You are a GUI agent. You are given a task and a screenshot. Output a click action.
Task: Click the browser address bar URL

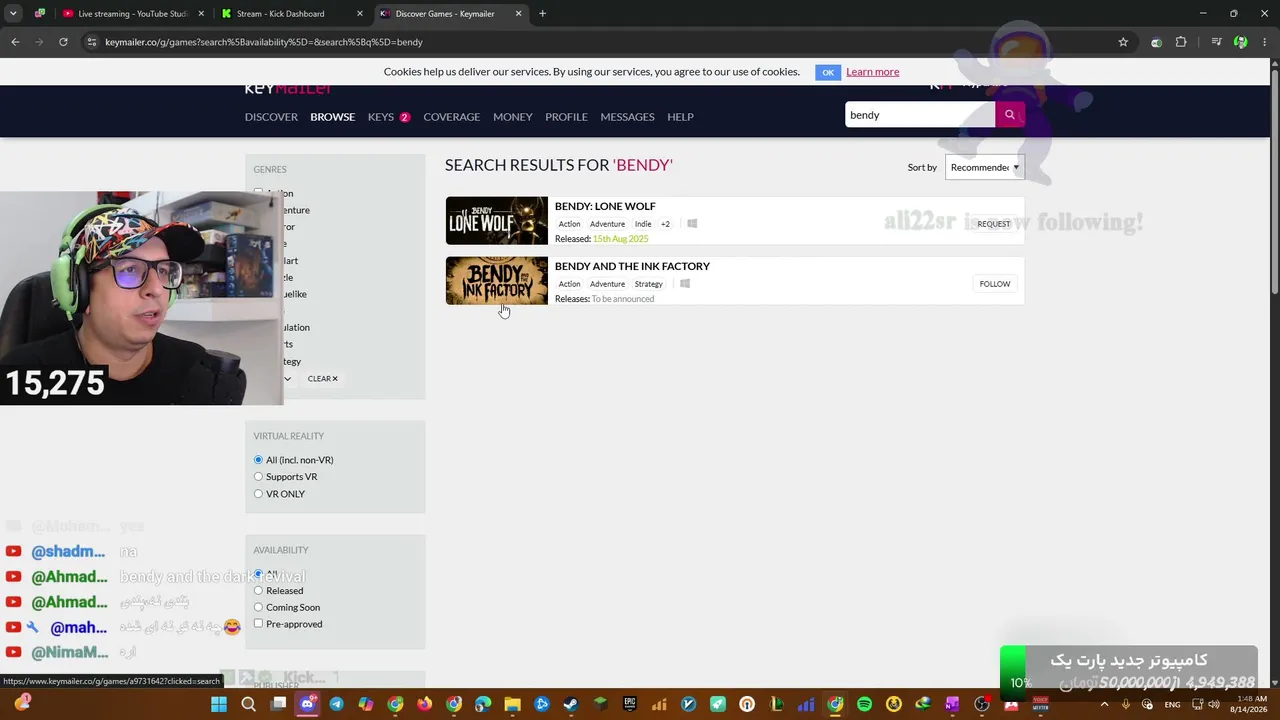pyautogui.click(x=264, y=42)
